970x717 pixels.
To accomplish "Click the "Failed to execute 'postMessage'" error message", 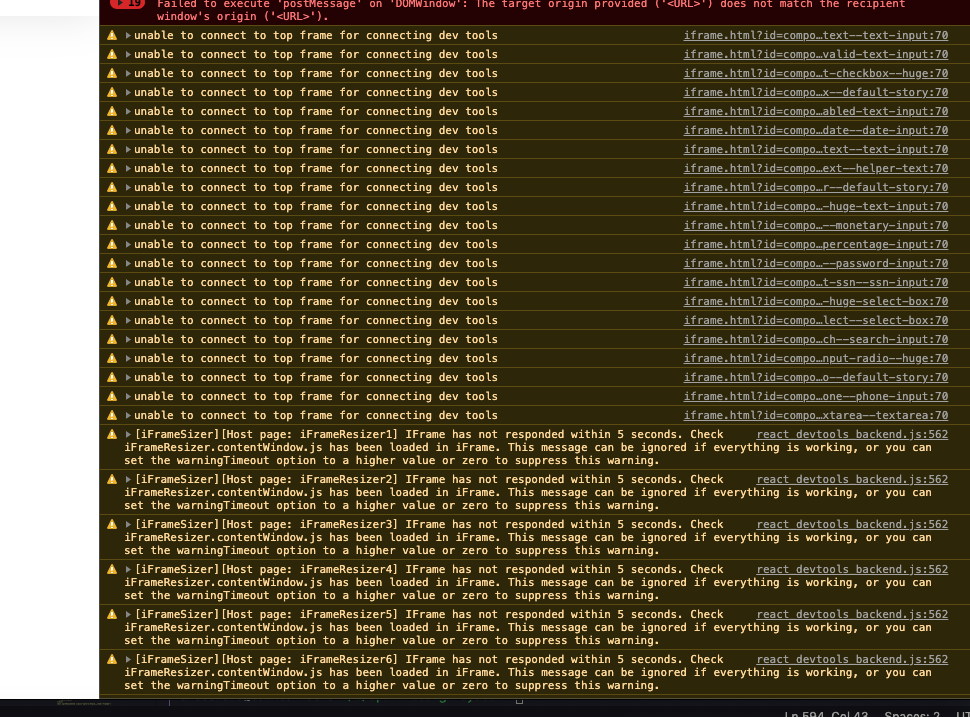I will [531, 10].
